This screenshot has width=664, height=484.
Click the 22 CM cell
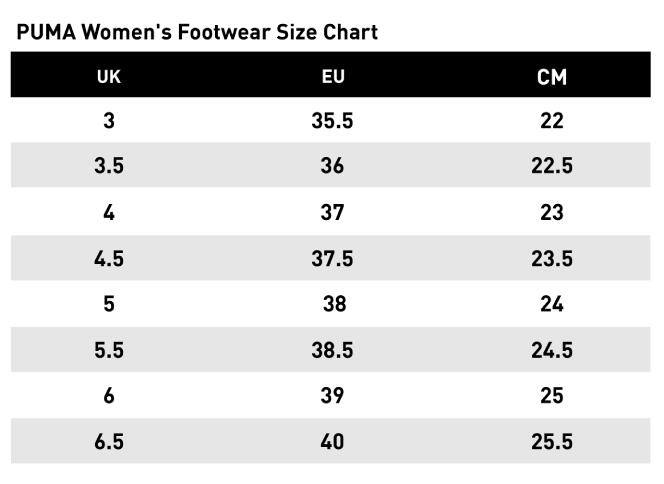point(552,121)
